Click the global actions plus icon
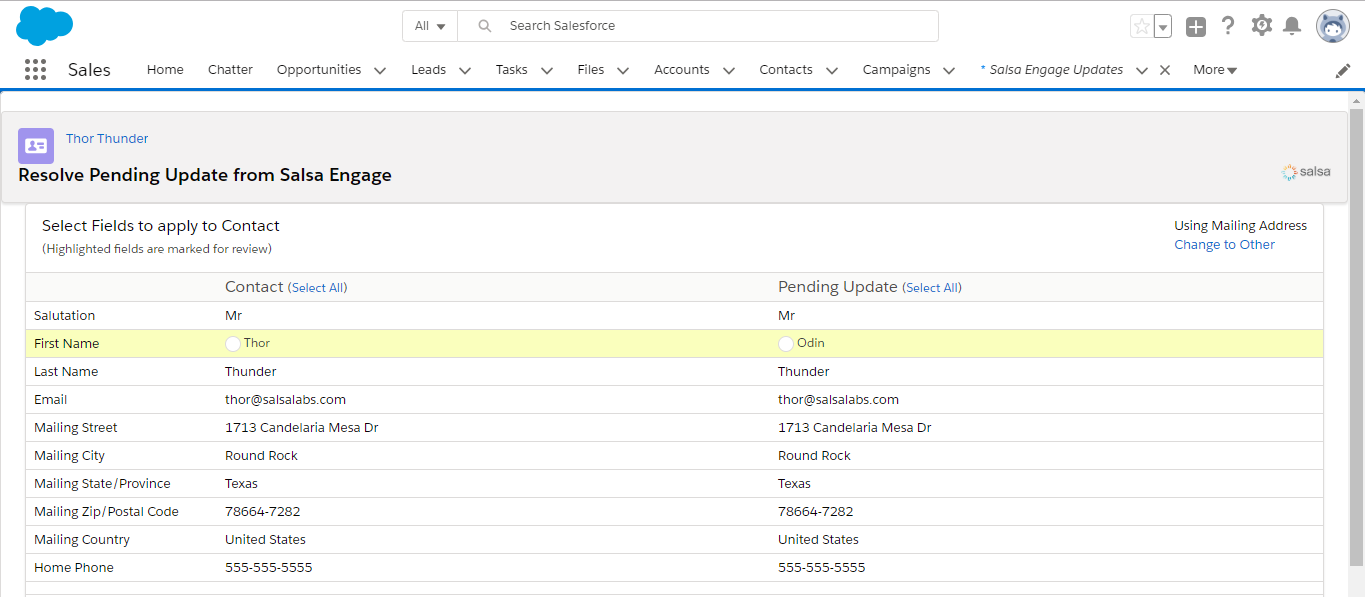Image resolution: width=1365 pixels, height=597 pixels. [x=1196, y=27]
